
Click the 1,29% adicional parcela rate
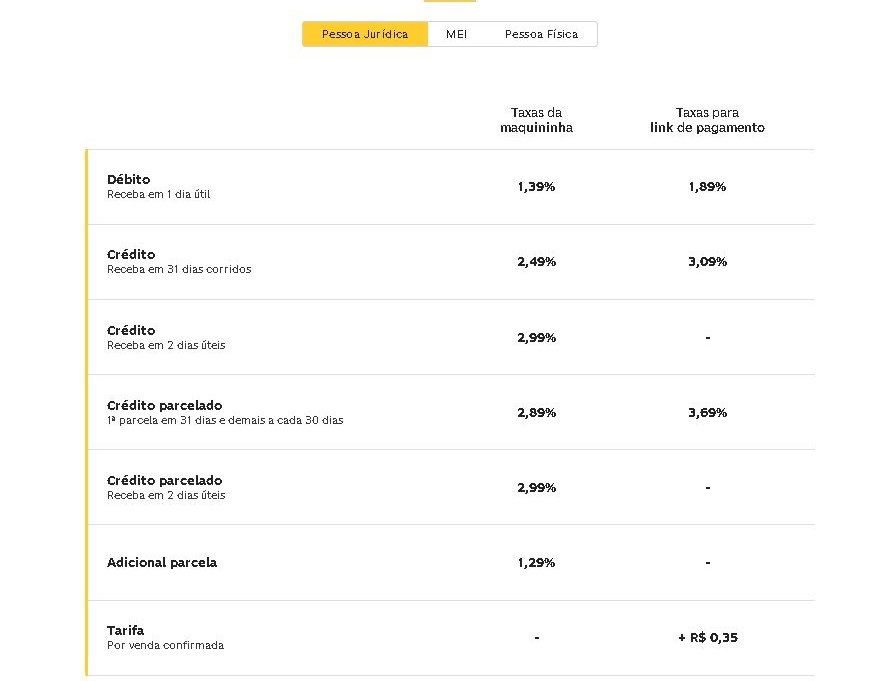point(536,563)
